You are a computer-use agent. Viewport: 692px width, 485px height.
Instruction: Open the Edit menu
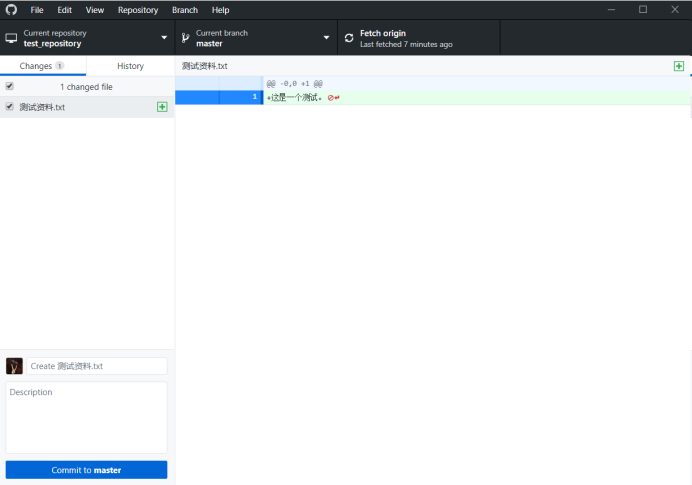pyautogui.click(x=64, y=10)
